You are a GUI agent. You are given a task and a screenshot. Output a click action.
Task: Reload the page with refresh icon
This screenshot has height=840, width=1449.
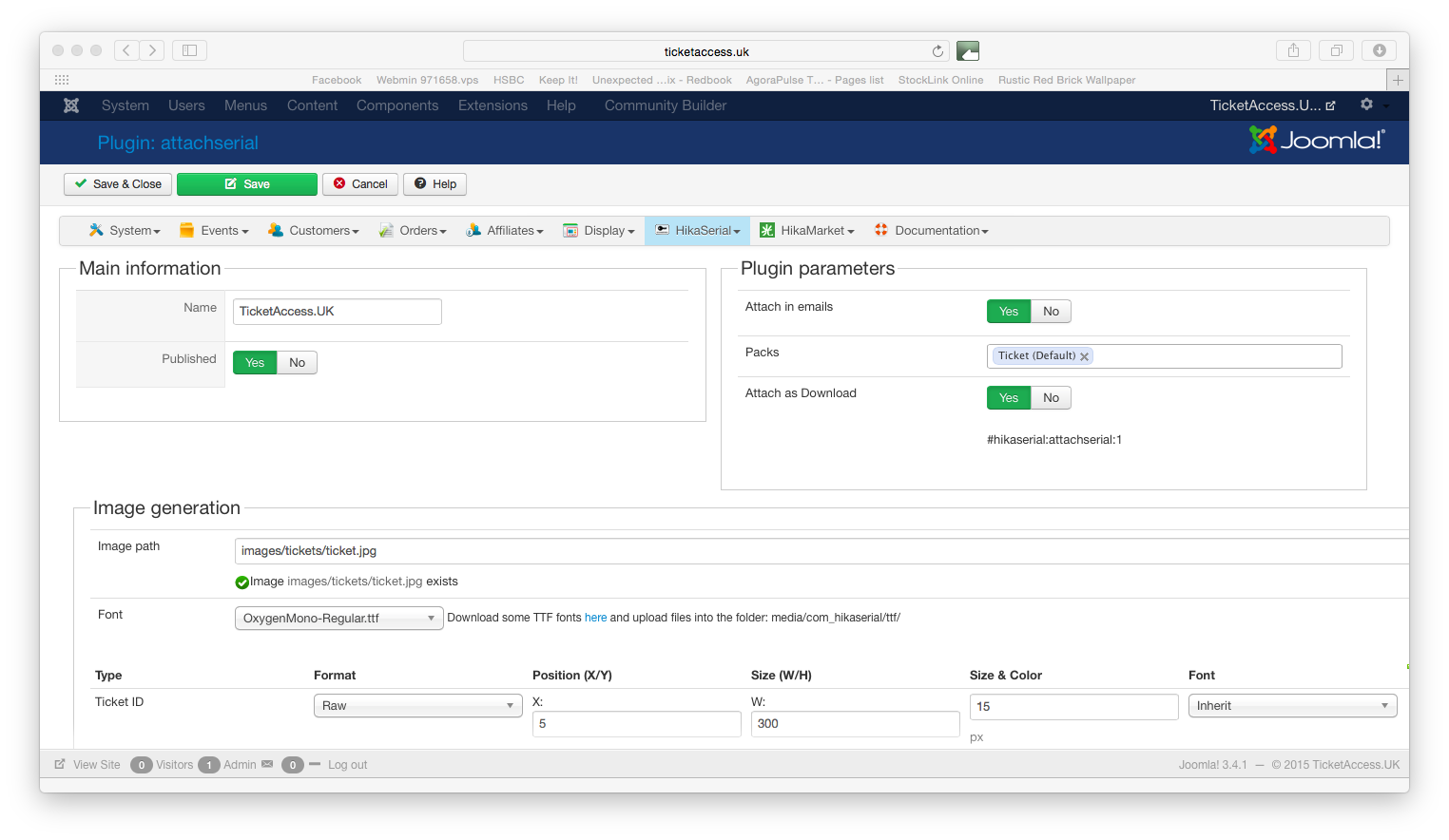point(937,51)
